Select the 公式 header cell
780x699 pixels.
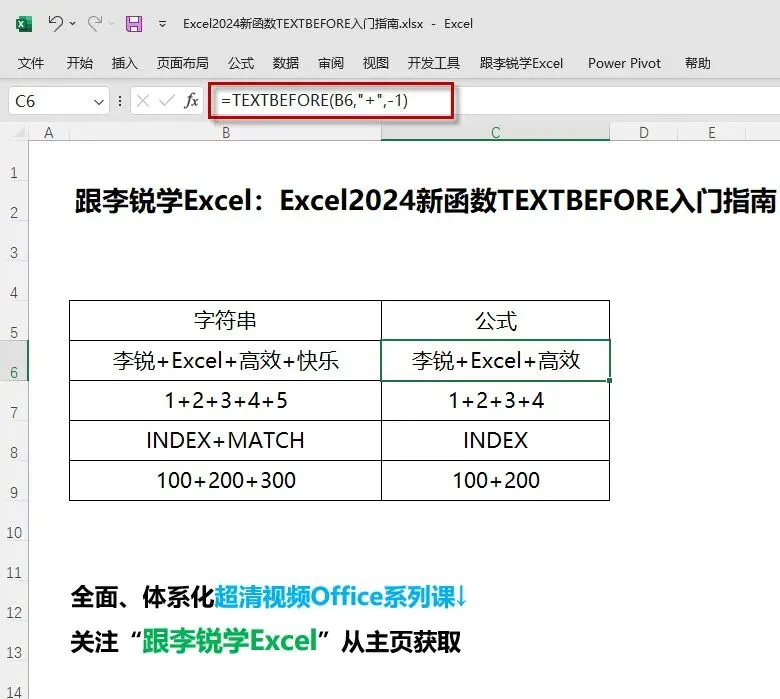coord(495,320)
